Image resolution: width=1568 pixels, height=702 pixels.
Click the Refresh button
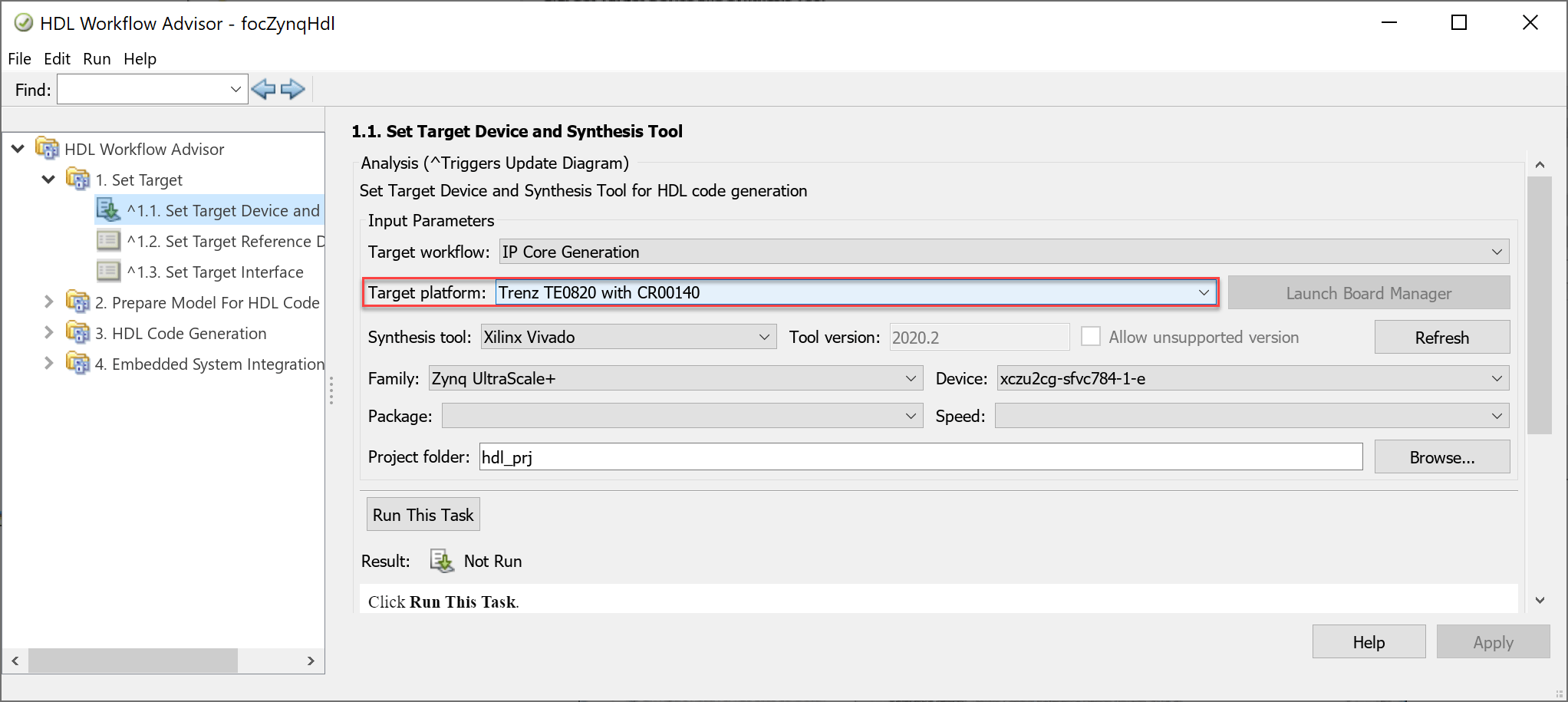[x=1441, y=338]
